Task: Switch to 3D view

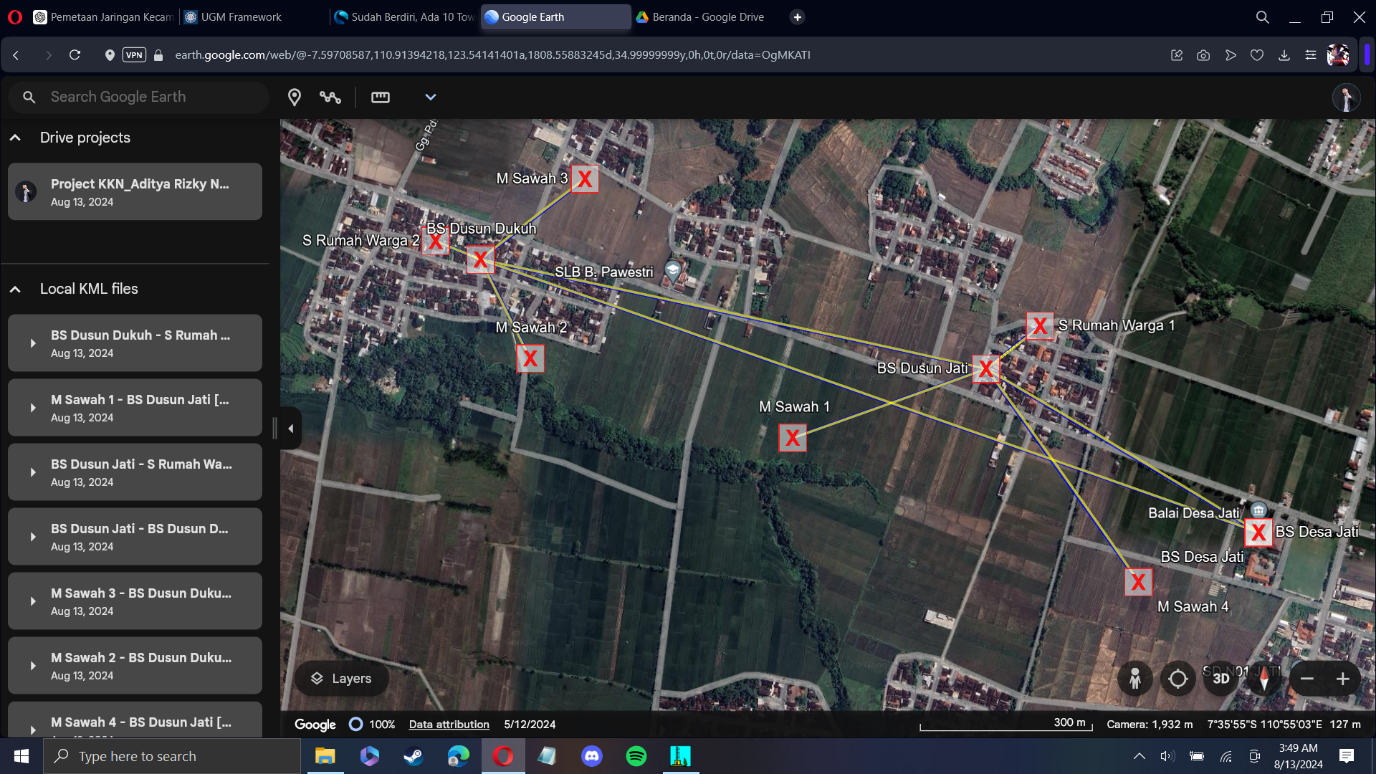Action: [x=1221, y=679]
